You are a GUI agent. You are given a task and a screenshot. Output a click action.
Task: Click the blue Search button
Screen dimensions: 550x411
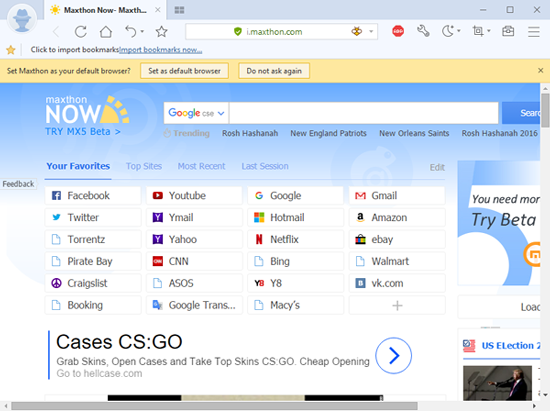pos(521,113)
